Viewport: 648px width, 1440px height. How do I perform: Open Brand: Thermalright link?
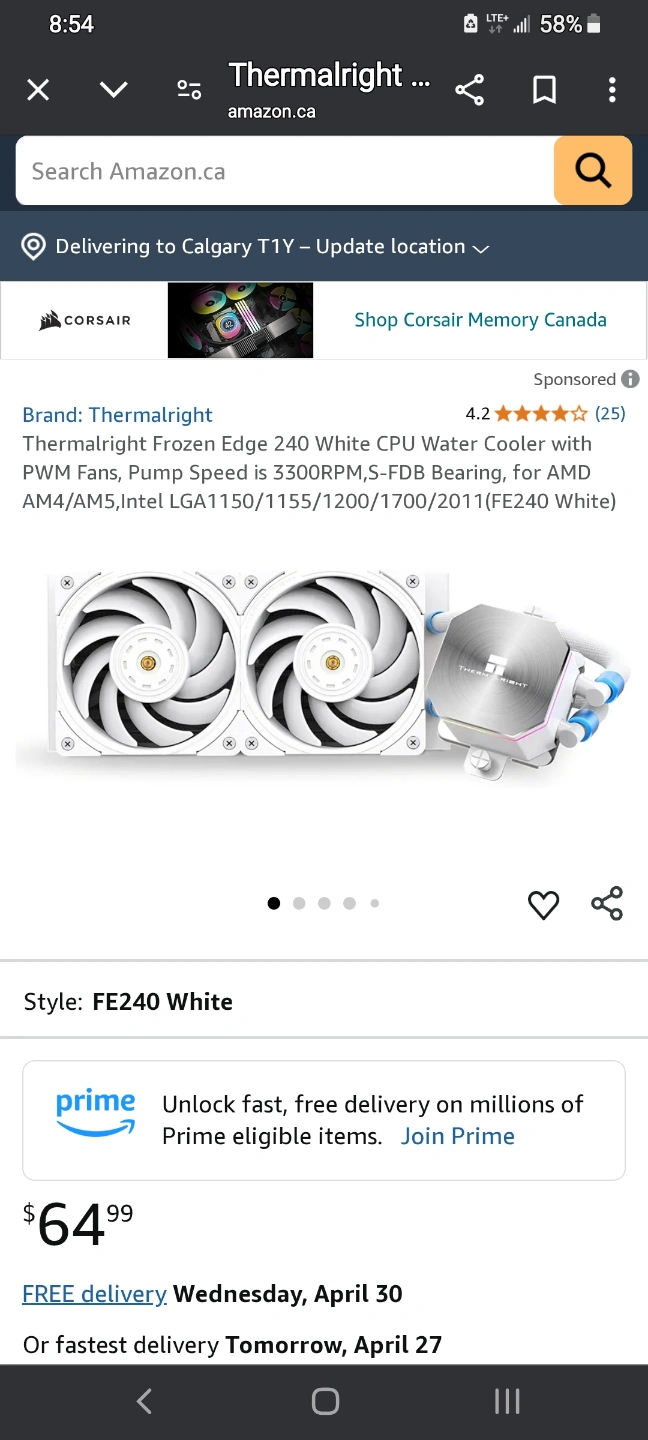[118, 415]
